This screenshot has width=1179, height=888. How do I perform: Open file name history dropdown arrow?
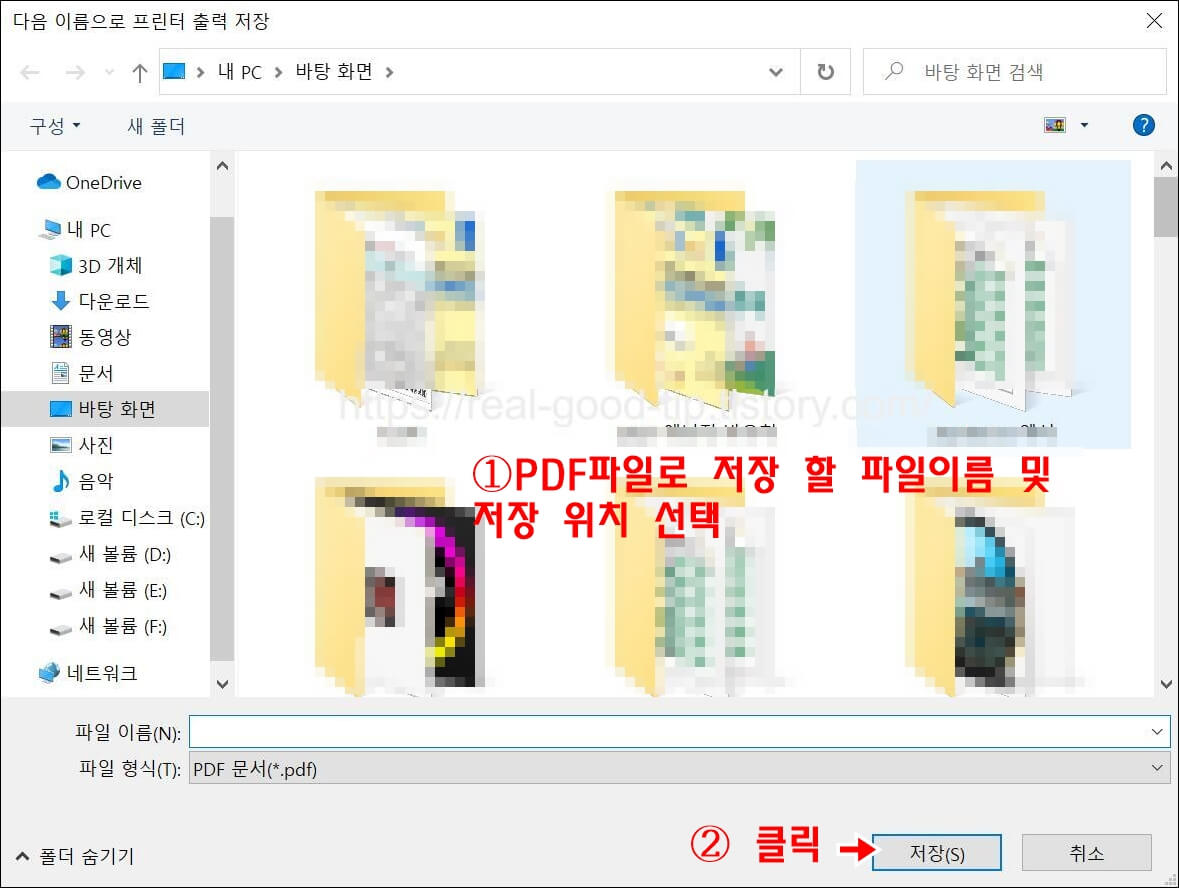(1157, 732)
